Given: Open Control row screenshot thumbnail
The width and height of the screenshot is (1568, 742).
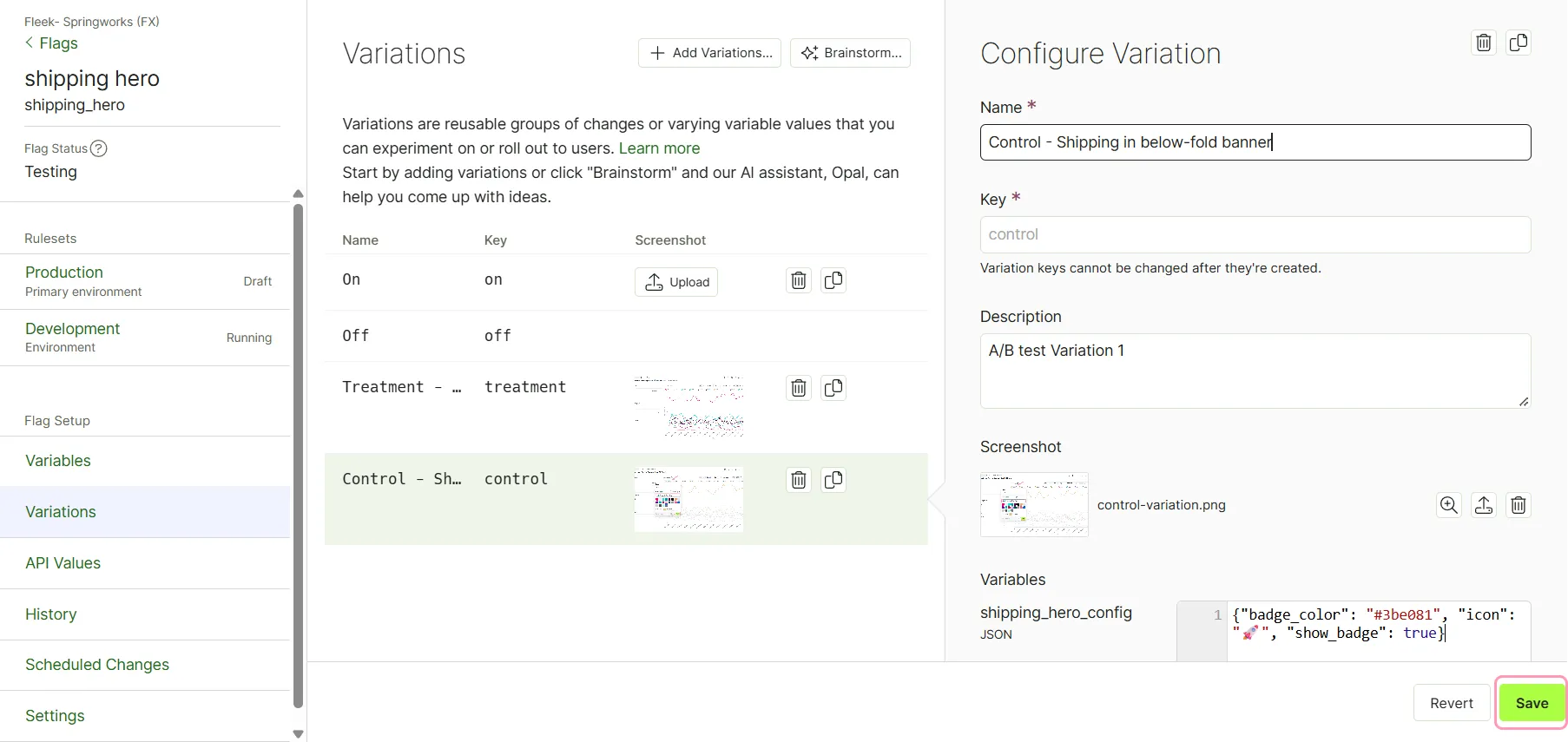Looking at the screenshot, I should pos(688,499).
